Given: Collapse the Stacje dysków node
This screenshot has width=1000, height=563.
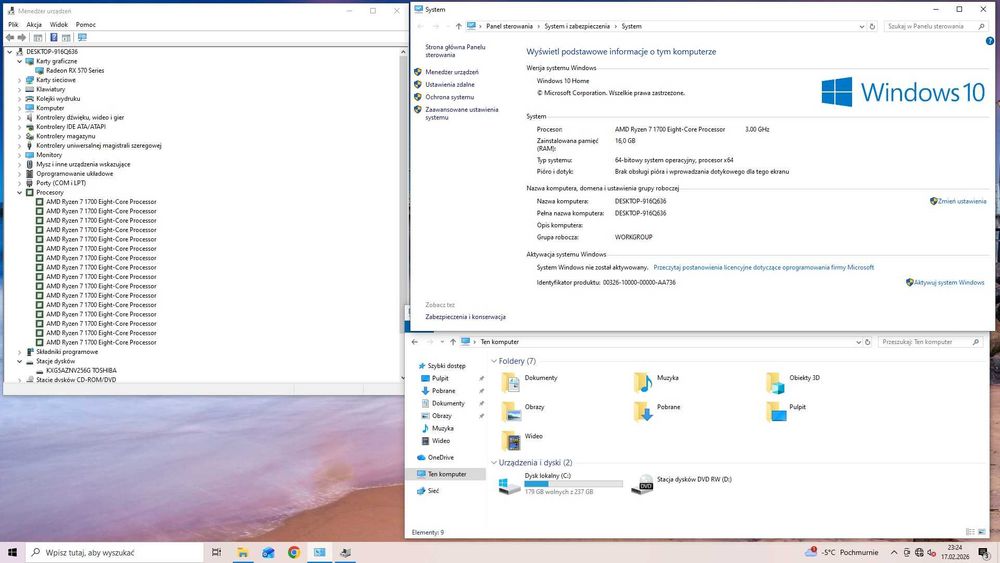Looking at the screenshot, I should coord(20,361).
